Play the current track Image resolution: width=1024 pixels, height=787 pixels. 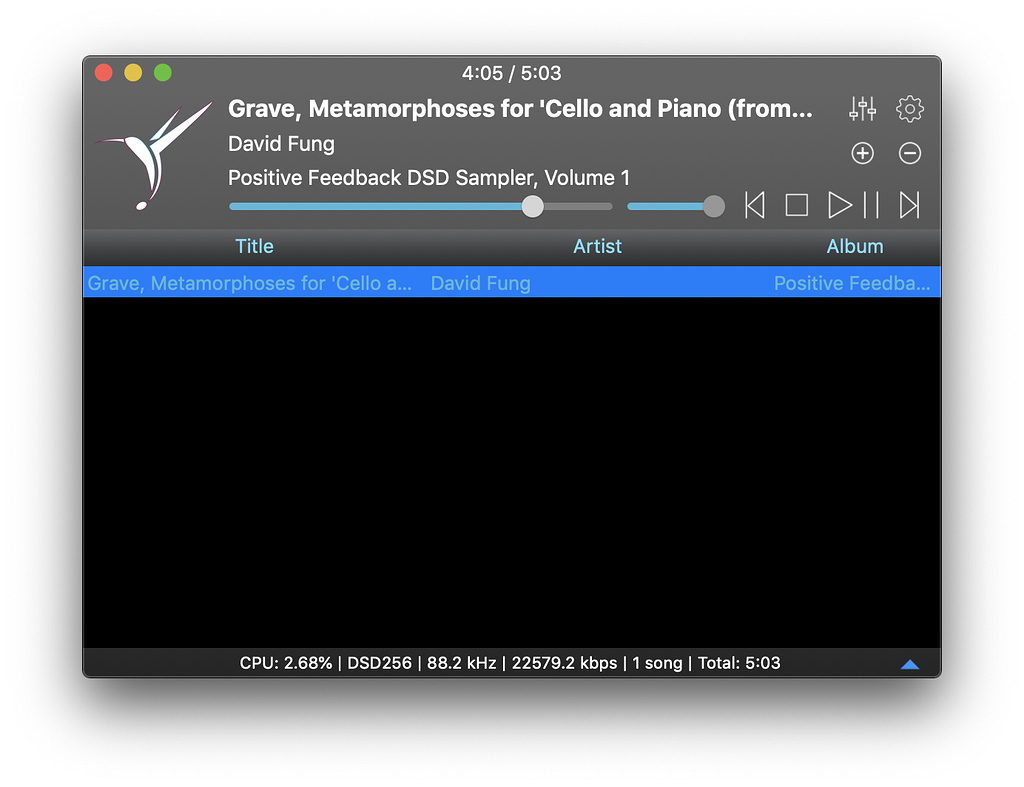839,205
